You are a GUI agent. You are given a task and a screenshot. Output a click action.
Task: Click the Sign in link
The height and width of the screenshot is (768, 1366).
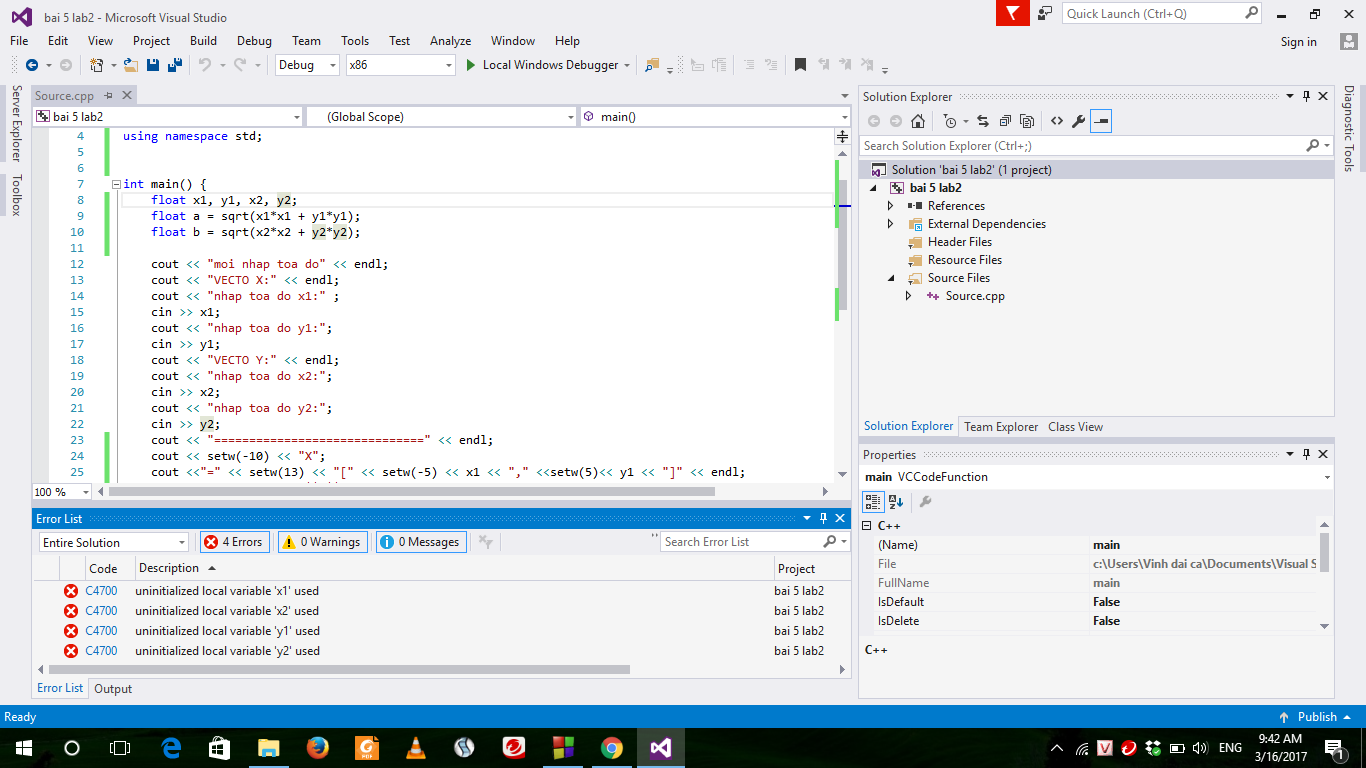pos(1298,42)
